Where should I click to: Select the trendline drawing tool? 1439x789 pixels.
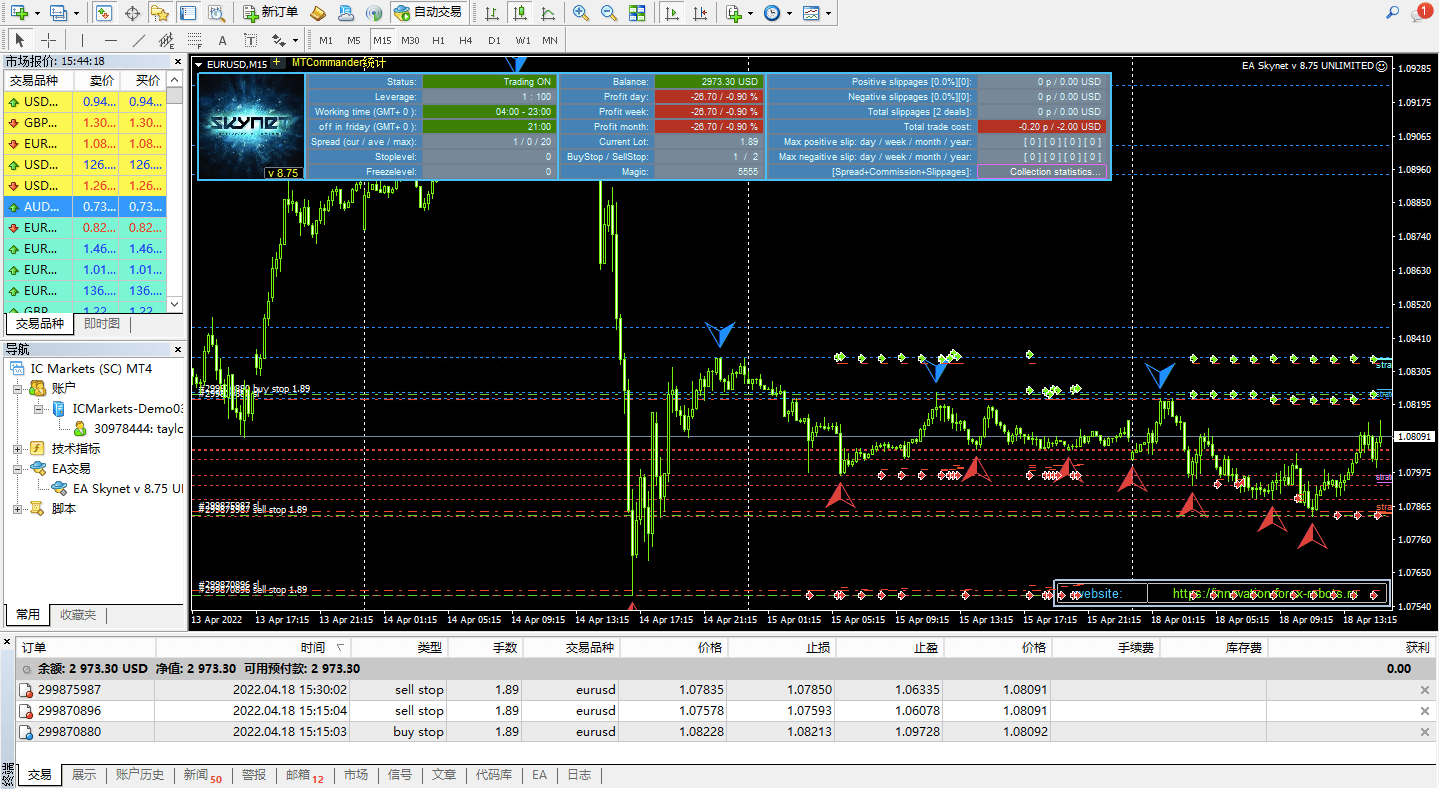[139, 41]
